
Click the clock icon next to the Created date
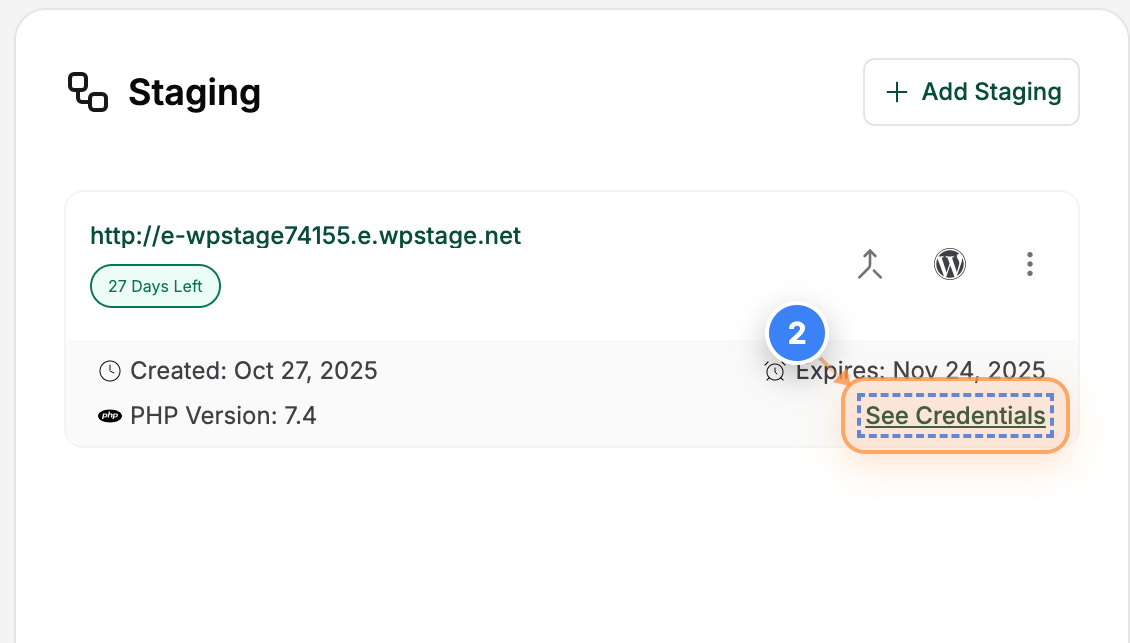coord(108,370)
